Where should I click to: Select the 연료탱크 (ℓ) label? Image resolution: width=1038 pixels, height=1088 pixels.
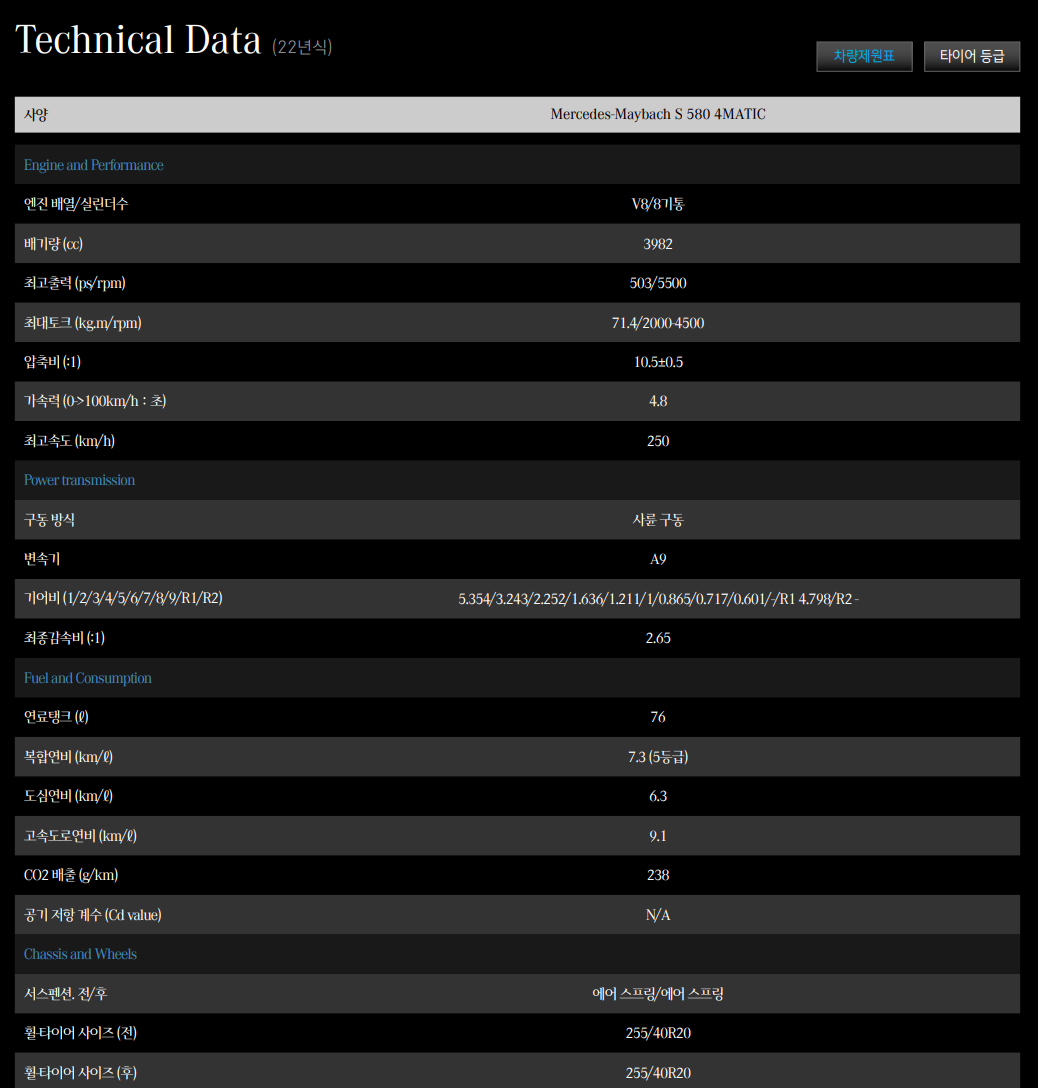(x=56, y=717)
